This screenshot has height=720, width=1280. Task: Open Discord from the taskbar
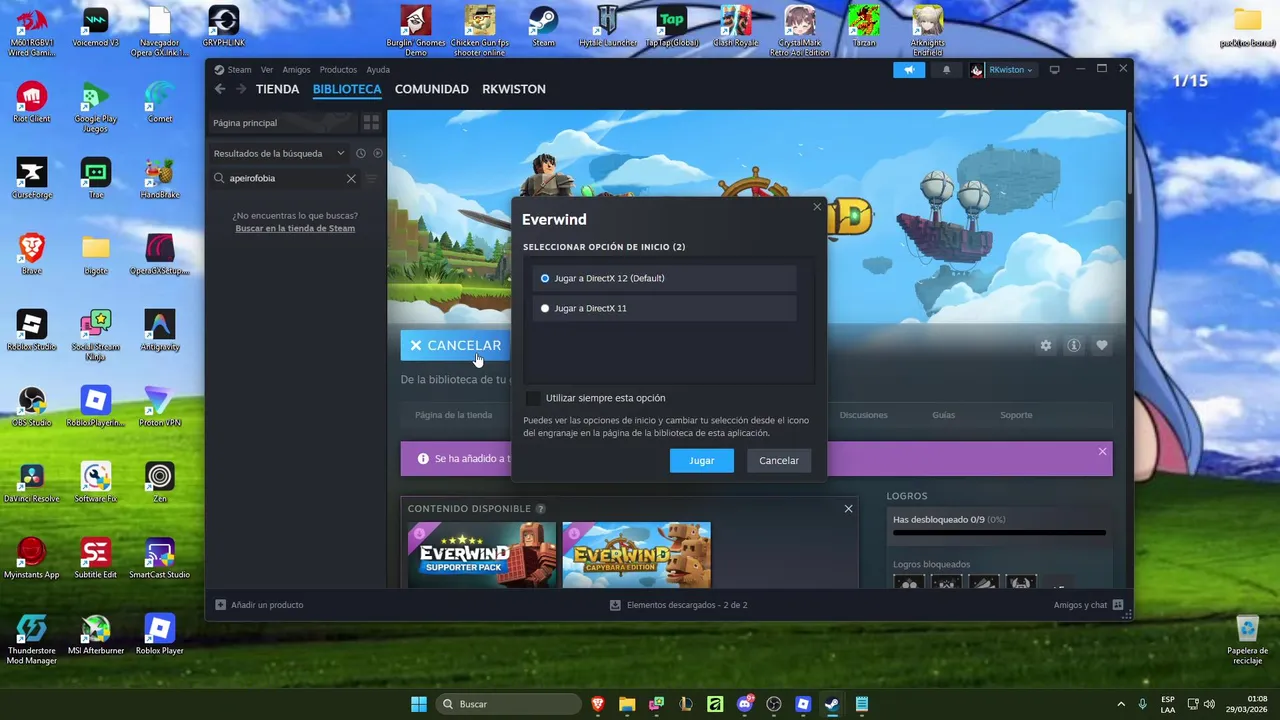745,704
